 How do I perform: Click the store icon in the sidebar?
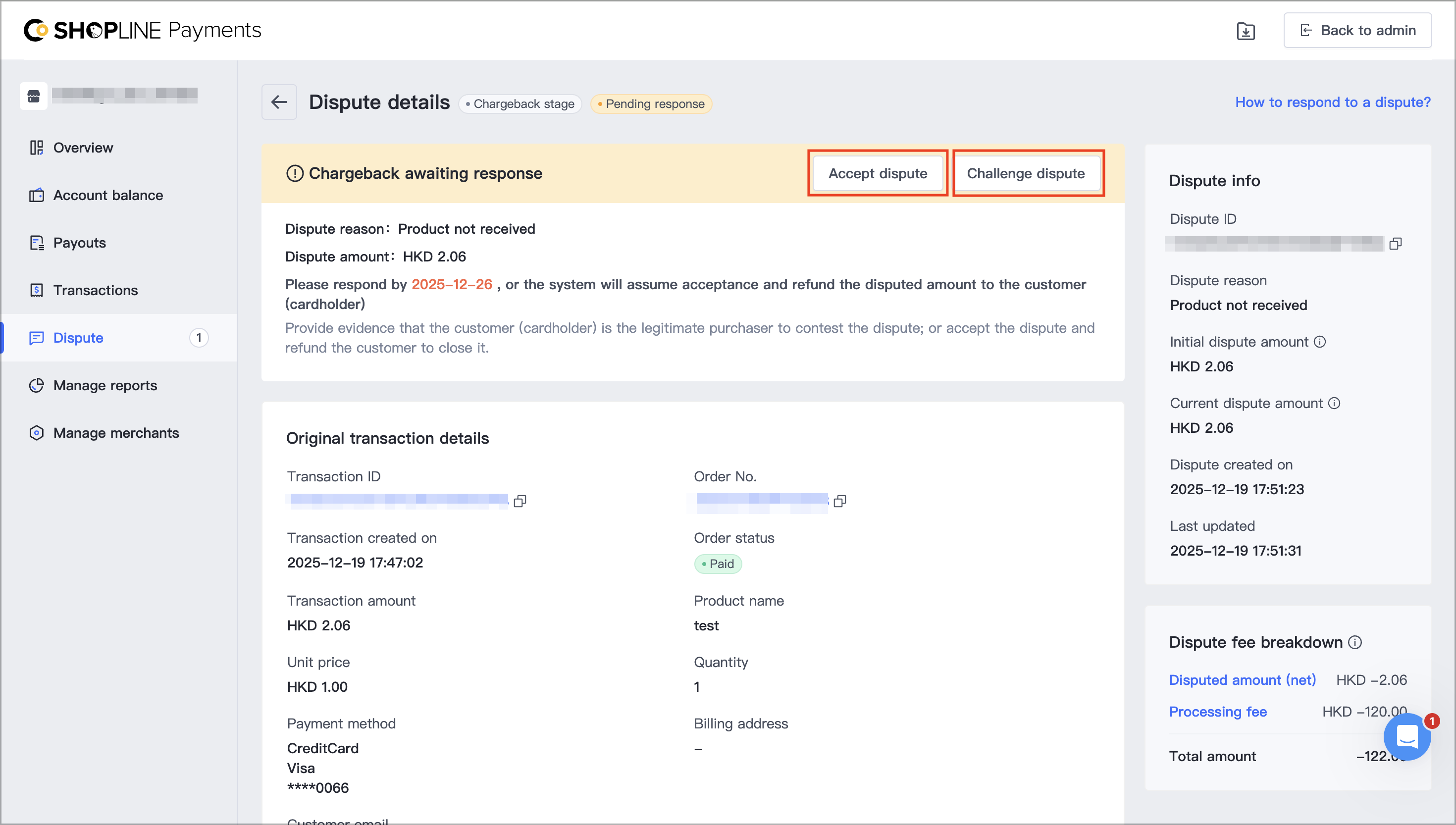(x=33, y=96)
